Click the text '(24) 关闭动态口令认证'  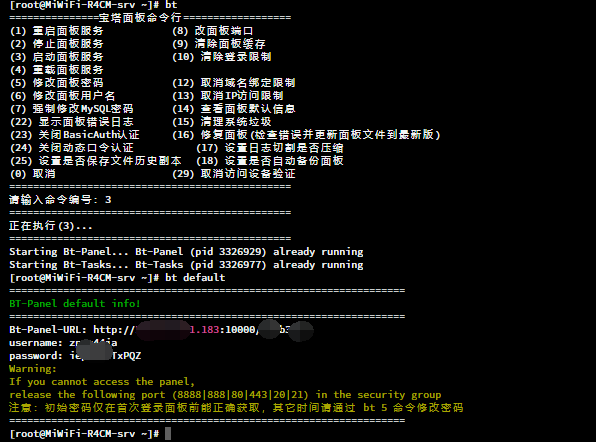click(x=71, y=148)
